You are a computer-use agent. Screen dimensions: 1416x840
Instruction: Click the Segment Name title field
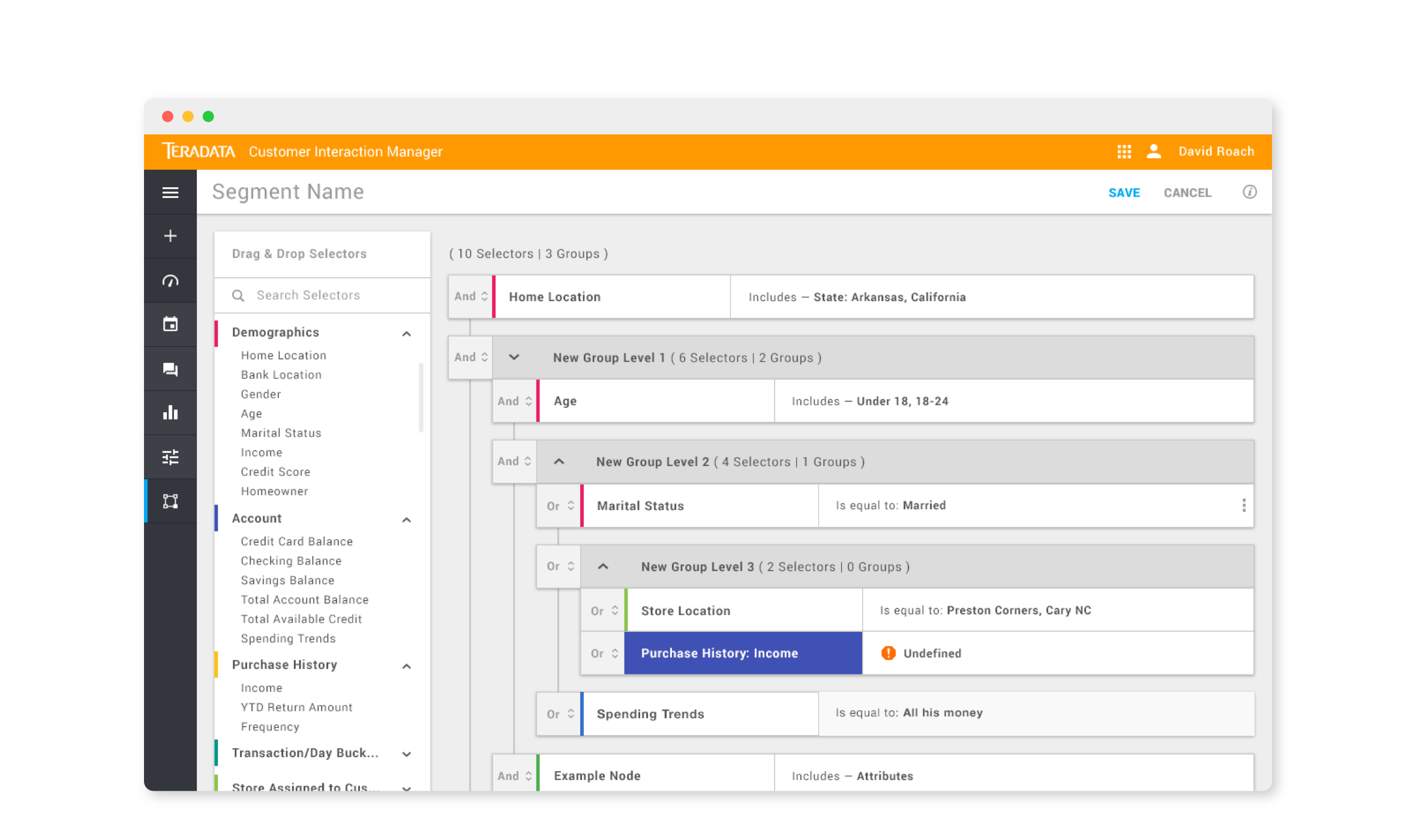(288, 192)
